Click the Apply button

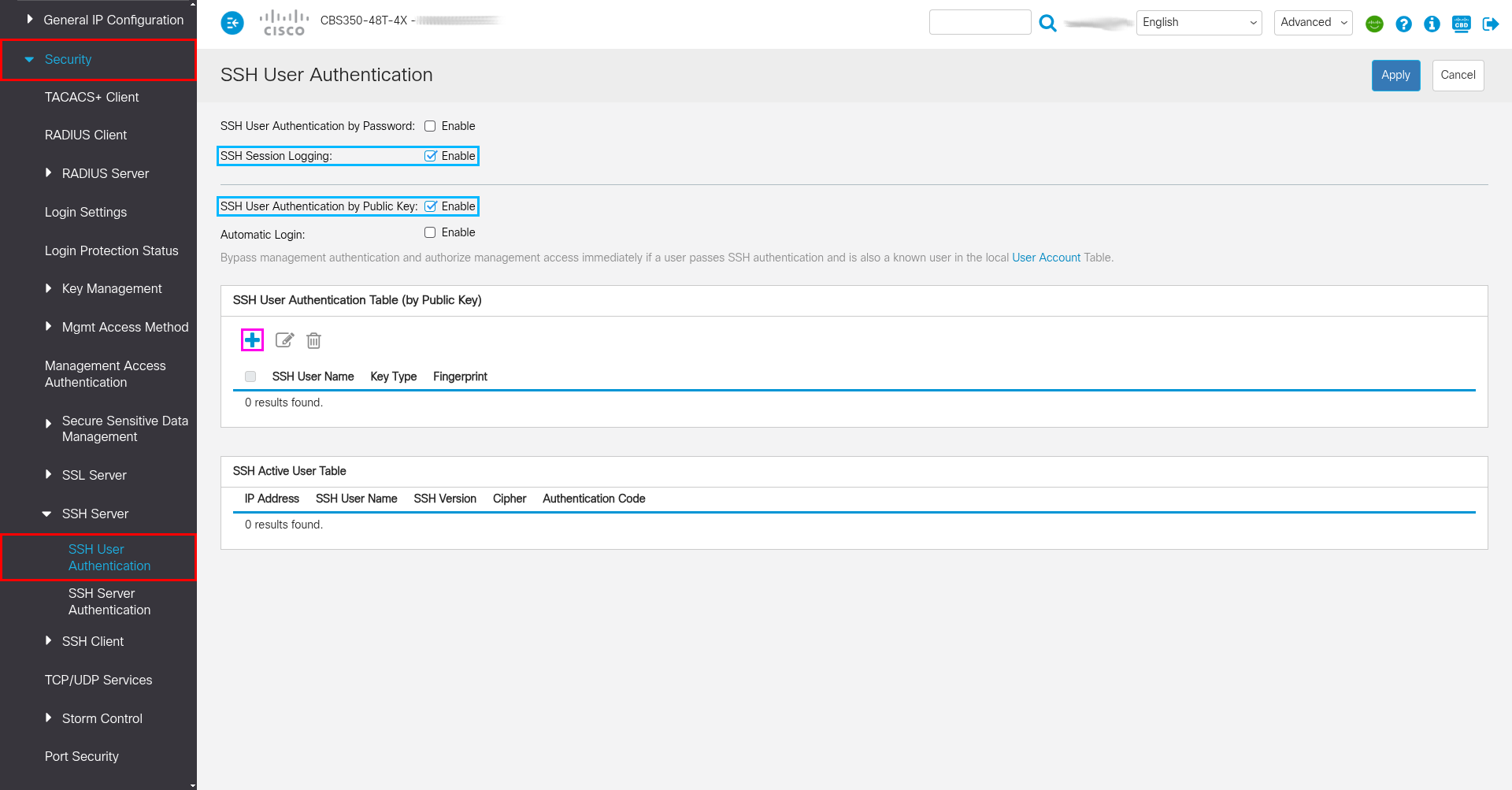pyautogui.click(x=1395, y=76)
